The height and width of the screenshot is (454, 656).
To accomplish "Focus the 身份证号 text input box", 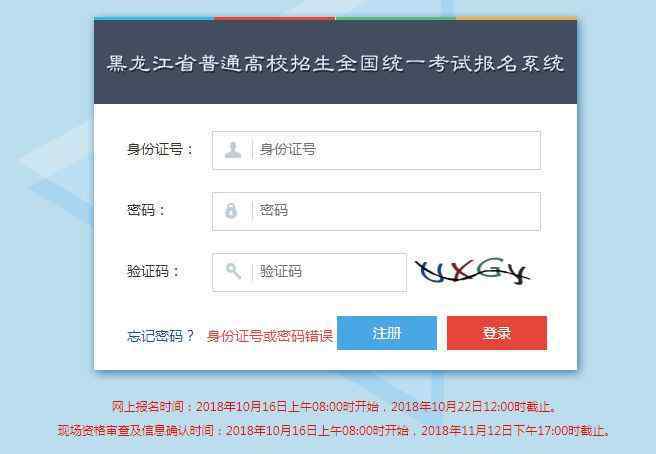I will coord(376,150).
